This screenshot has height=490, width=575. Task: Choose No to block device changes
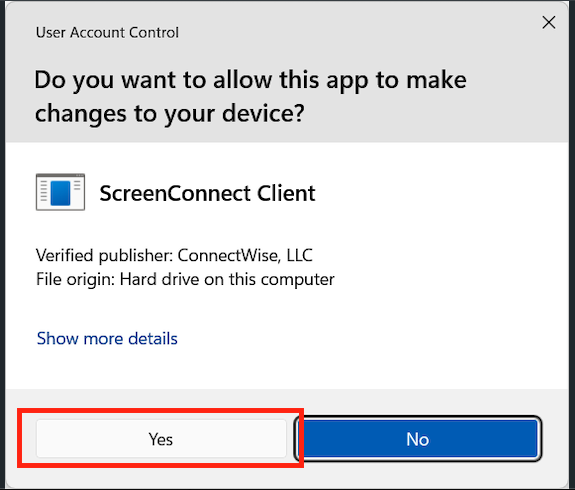click(418, 439)
